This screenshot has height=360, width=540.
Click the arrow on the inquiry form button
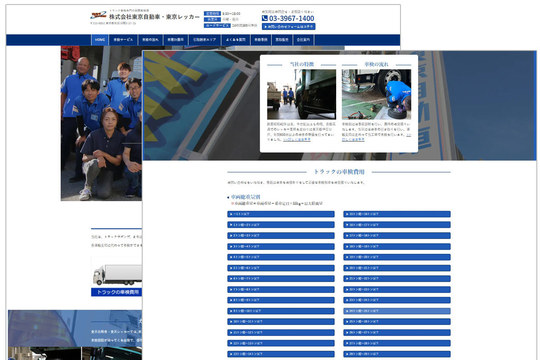pyautogui.click(x=266, y=27)
